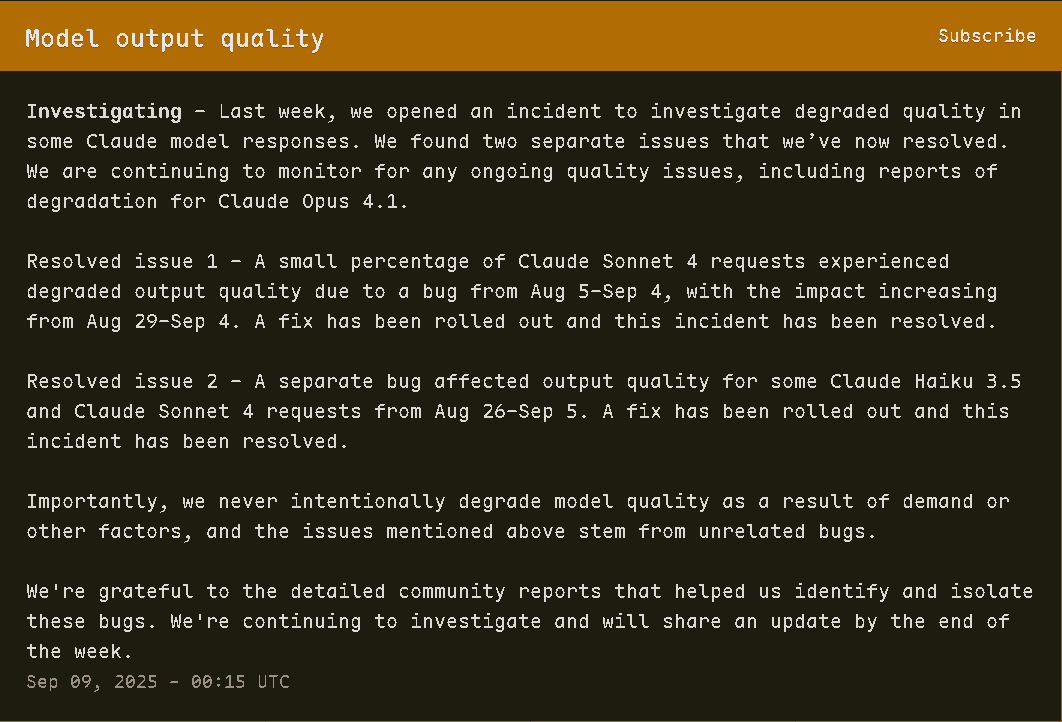The image size is (1062, 722).
Task: Click the Aug 26-Sep 5 date range
Action: [530, 412]
